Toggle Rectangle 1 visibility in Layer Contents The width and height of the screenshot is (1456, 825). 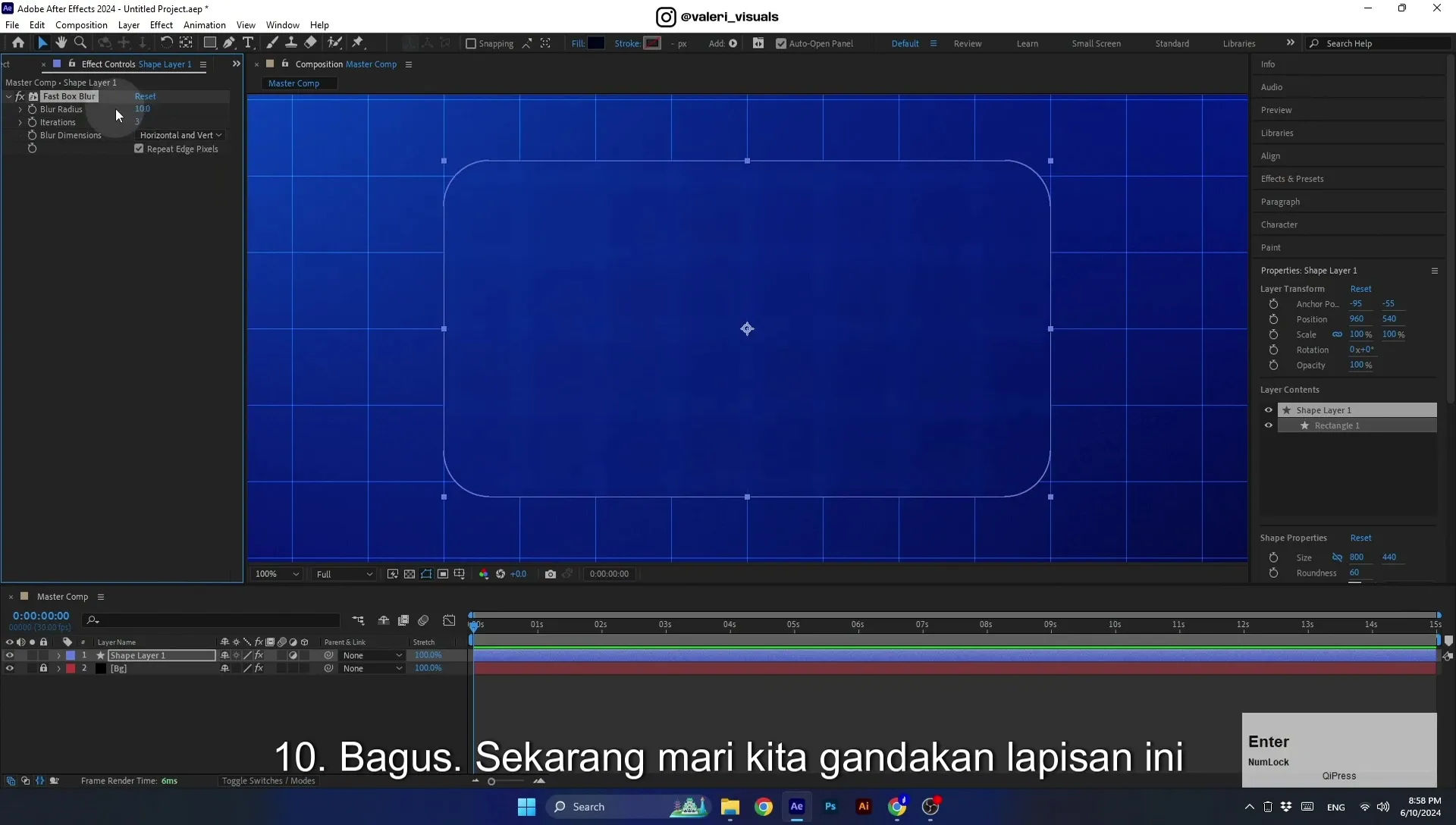click(1268, 425)
